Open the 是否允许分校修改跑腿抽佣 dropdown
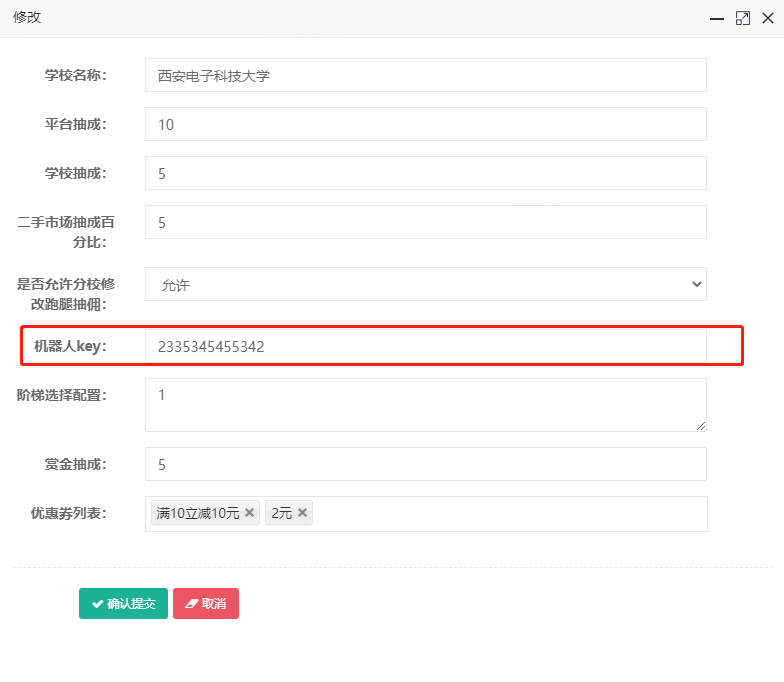784x682 pixels. 426,284
